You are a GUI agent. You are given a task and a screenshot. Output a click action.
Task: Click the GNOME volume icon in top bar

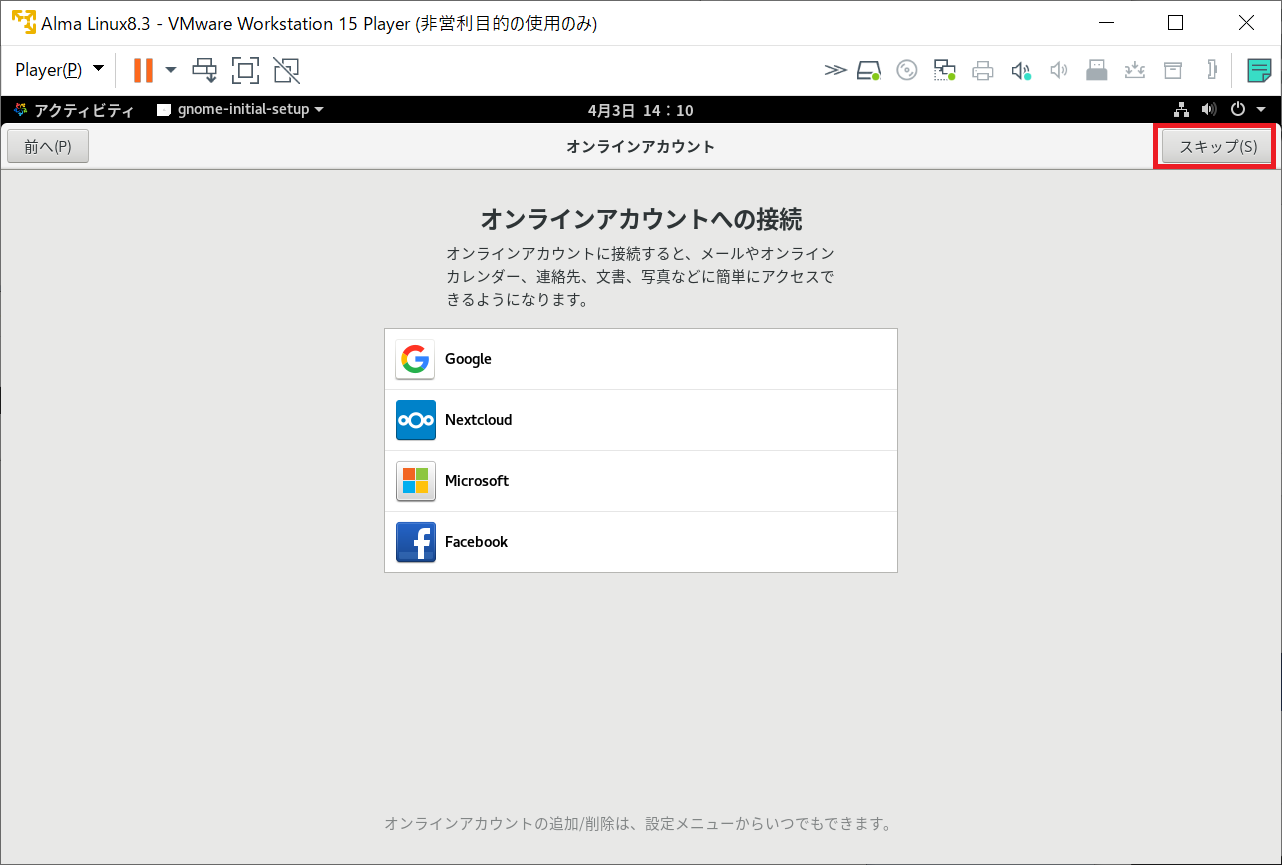tap(1209, 110)
